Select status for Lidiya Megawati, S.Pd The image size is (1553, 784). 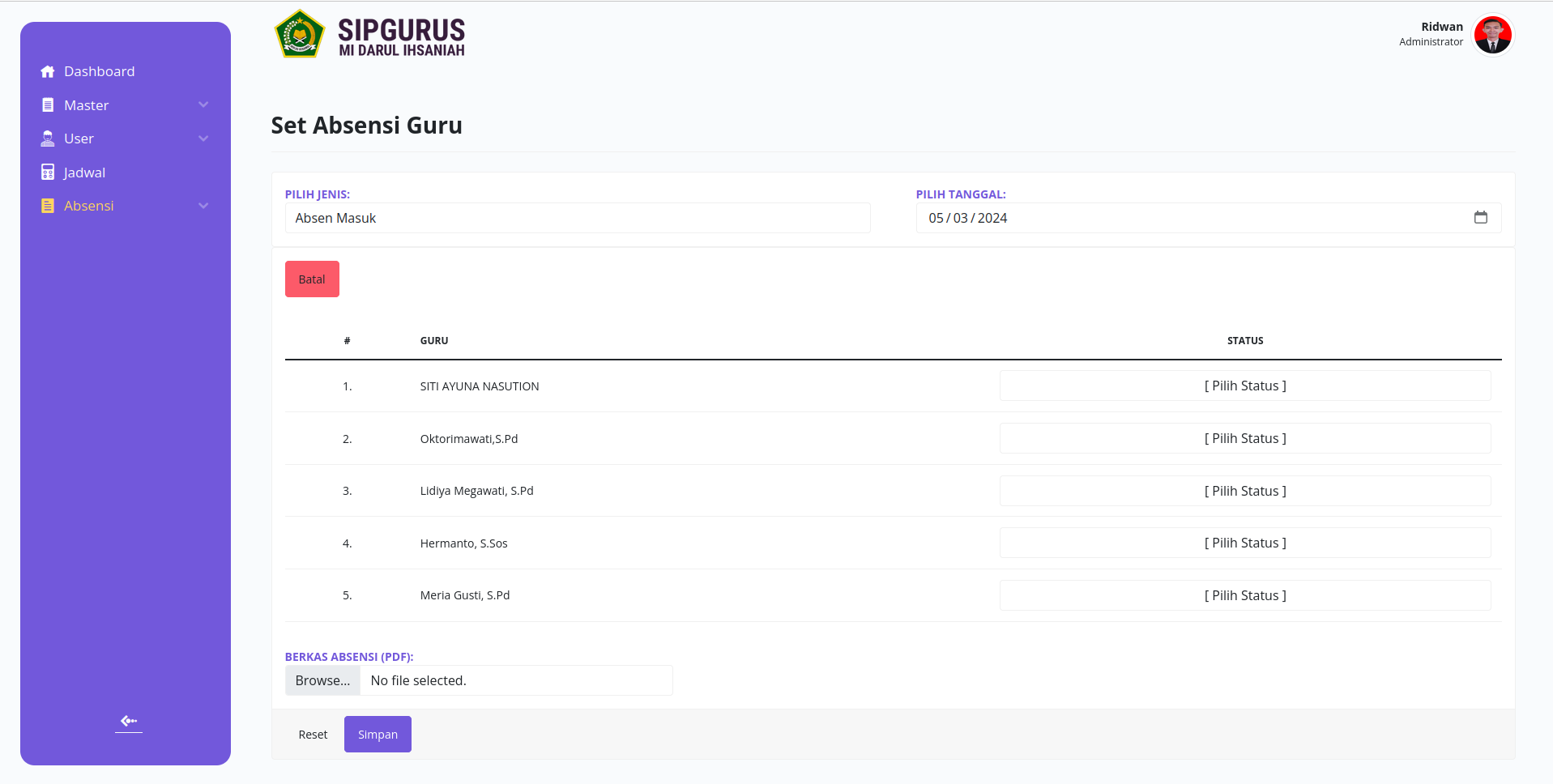pos(1245,491)
